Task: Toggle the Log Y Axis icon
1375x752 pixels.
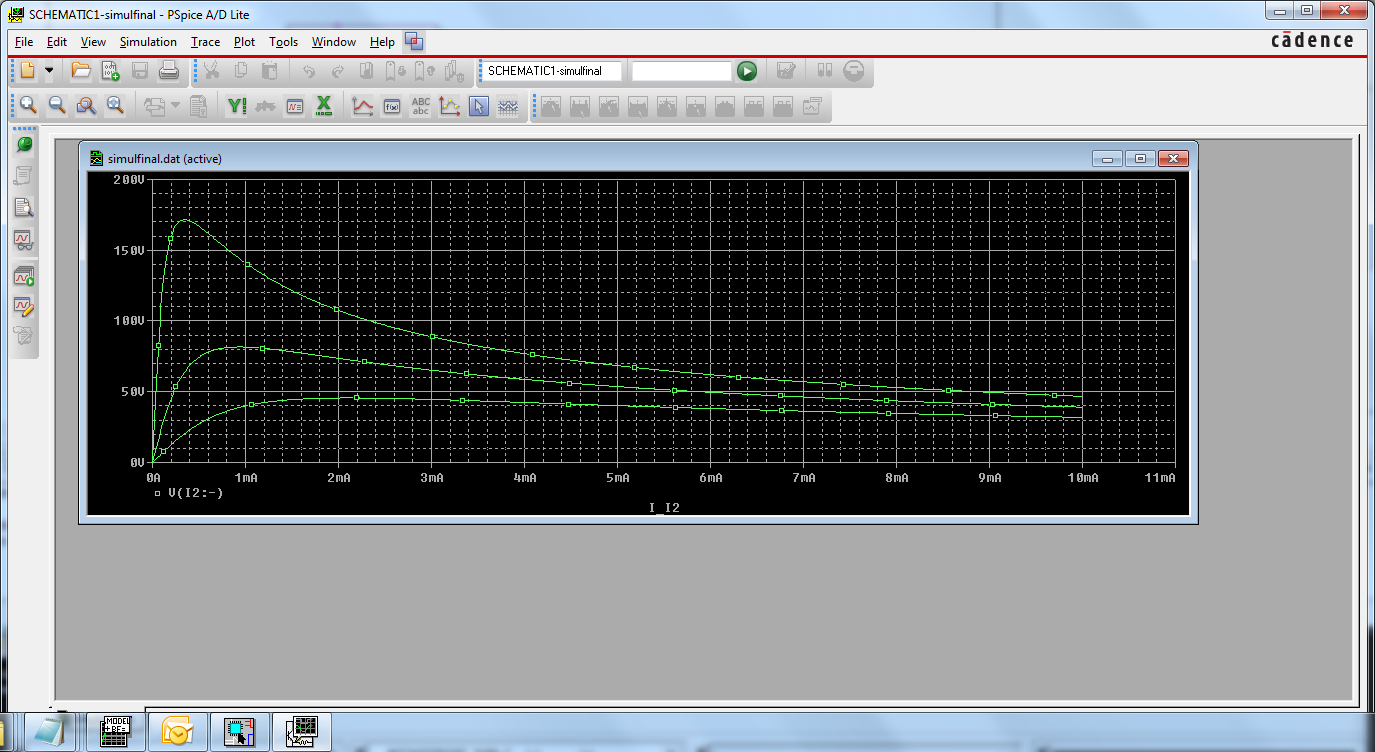Action: pos(237,105)
